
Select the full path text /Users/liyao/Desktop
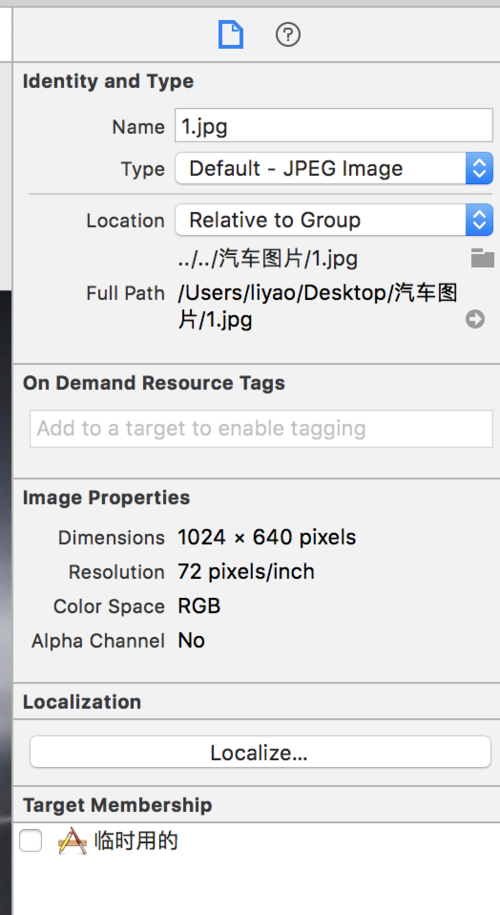point(283,294)
